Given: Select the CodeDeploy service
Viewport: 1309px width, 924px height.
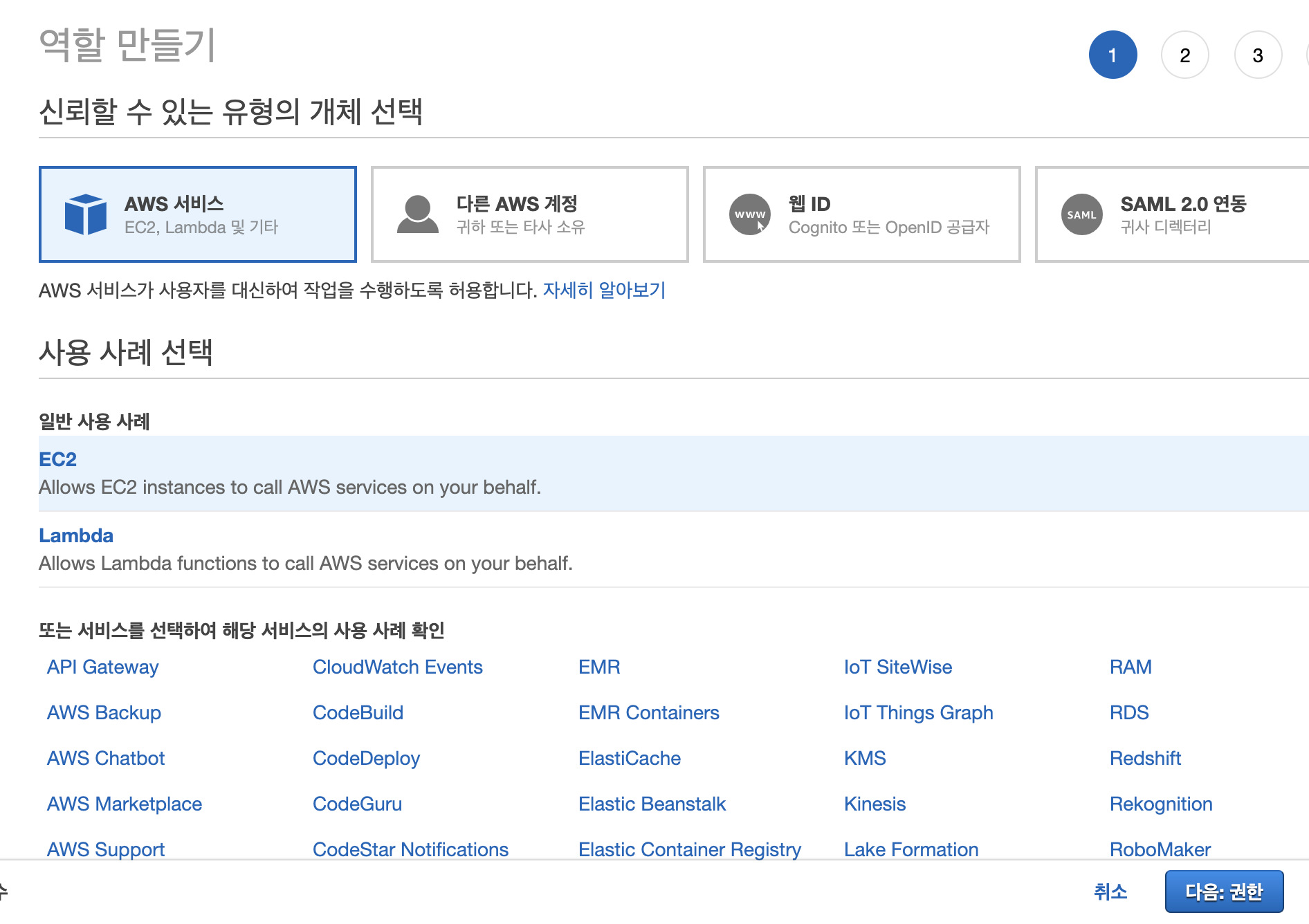Looking at the screenshot, I should 366,758.
